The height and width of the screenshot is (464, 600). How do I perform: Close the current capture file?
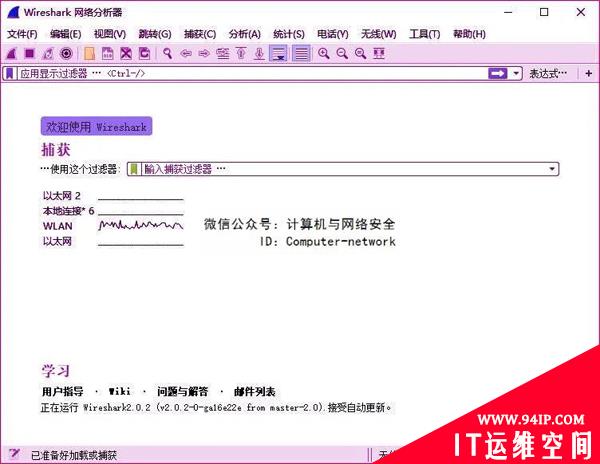point(126,54)
